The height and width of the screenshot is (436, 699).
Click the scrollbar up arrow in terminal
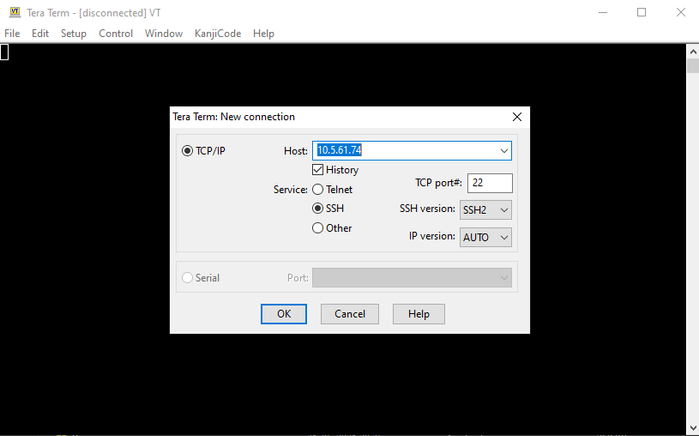coord(693,52)
